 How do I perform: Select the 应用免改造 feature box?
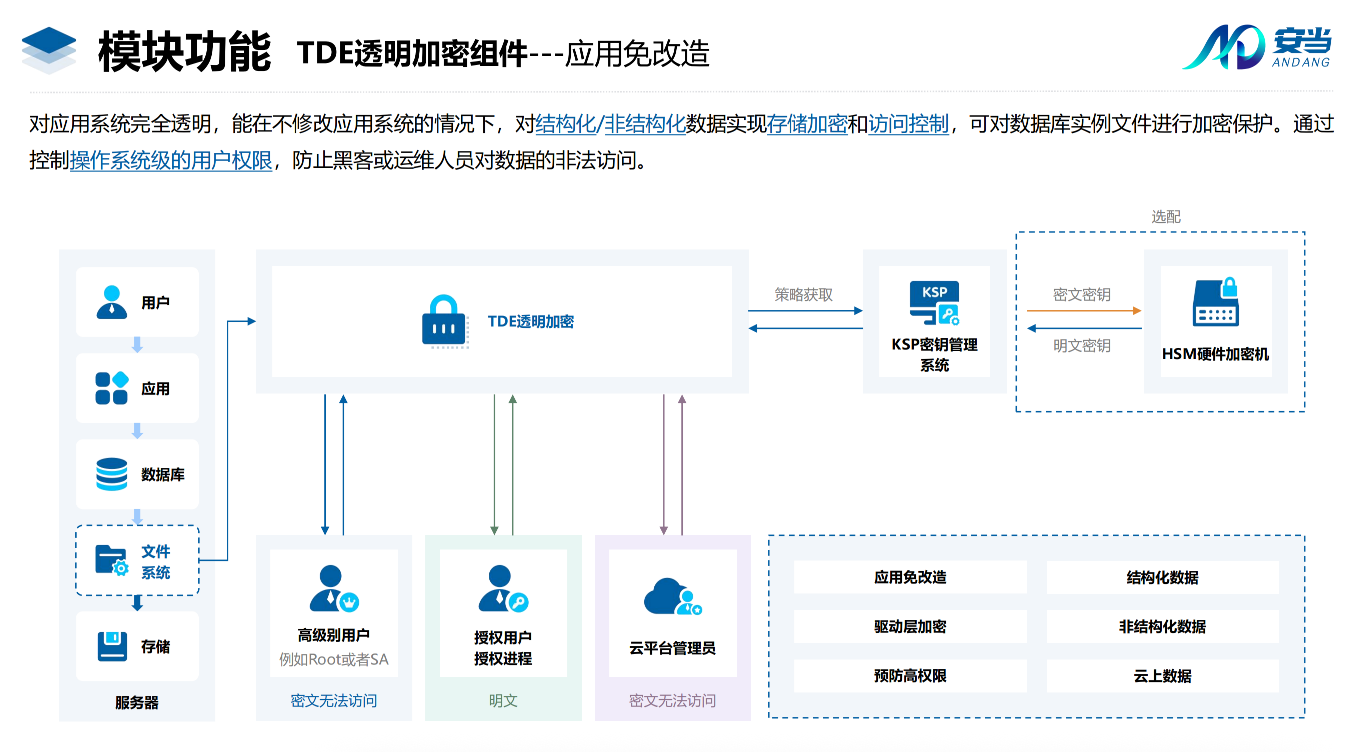(x=910, y=577)
